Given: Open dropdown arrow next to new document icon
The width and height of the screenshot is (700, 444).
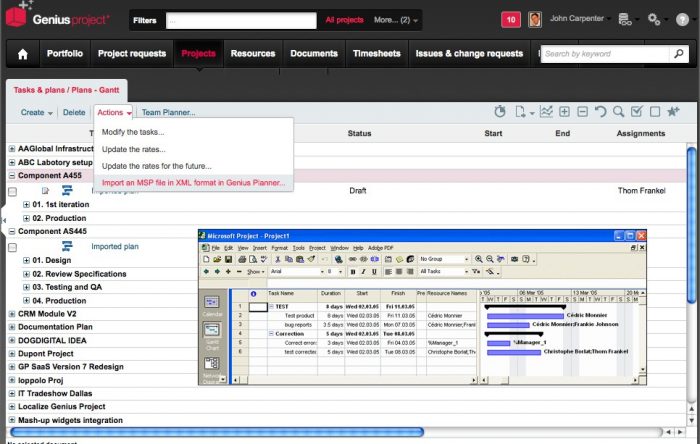Looking at the screenshot, I should (532, 113).
